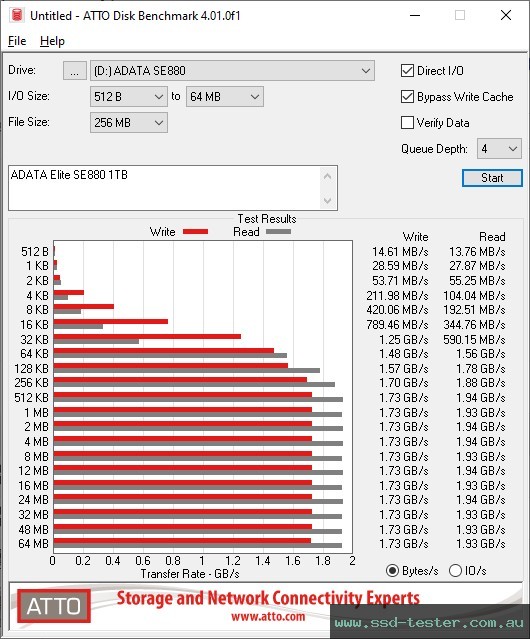Click the read value 1.56 GB/s
Image resolution: width=530 pixels, height=639 pixels.
pos(481,354)
